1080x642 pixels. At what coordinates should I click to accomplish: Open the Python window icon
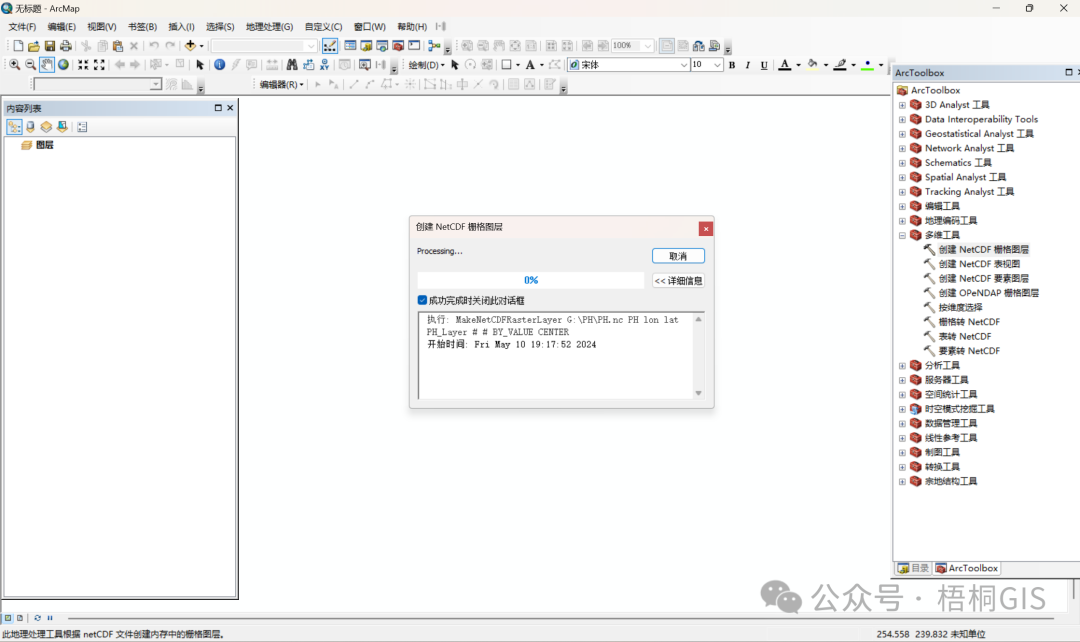[x=414, y=46]
